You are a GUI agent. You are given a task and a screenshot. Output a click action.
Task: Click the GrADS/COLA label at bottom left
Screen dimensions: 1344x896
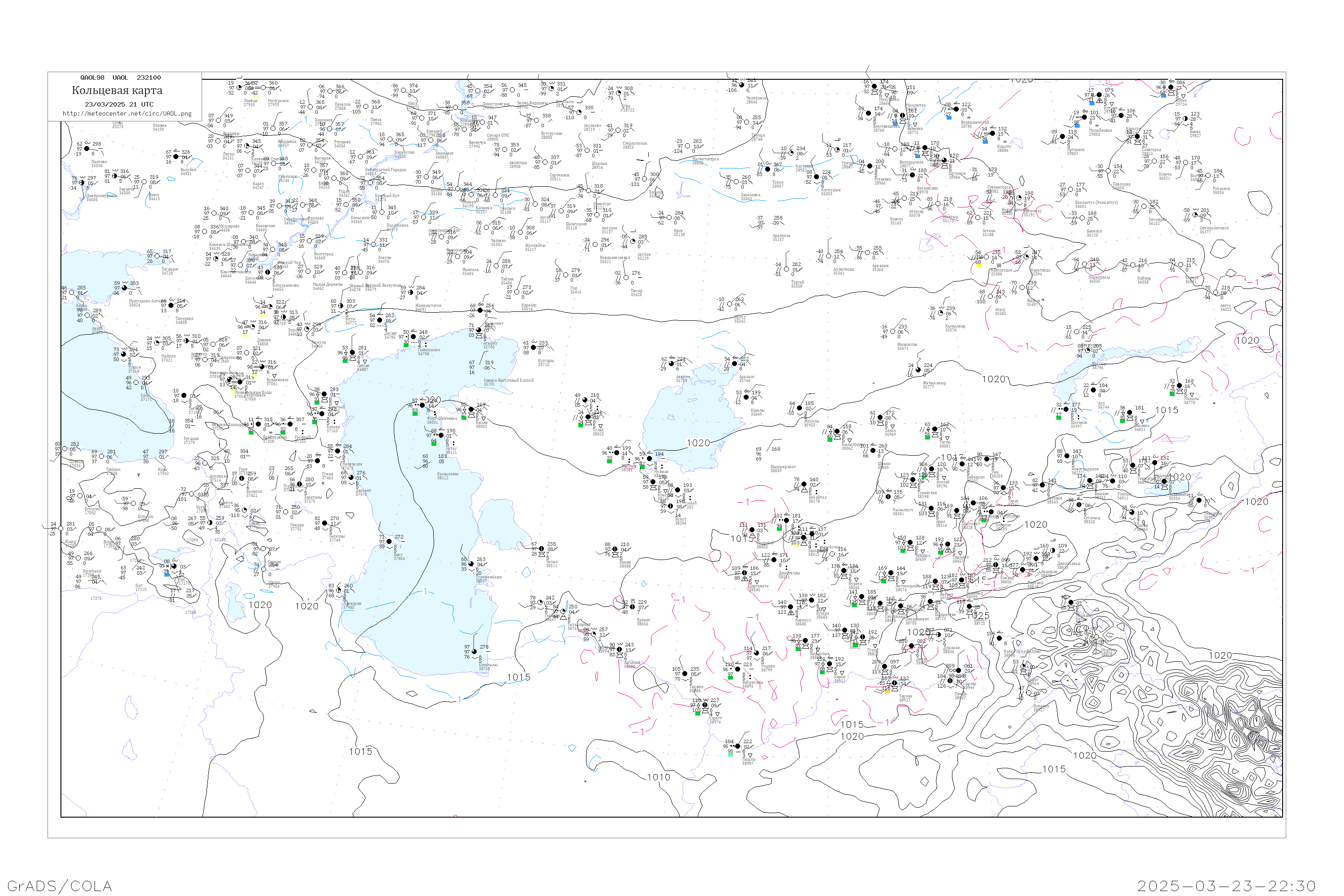[x=60, y=886]
